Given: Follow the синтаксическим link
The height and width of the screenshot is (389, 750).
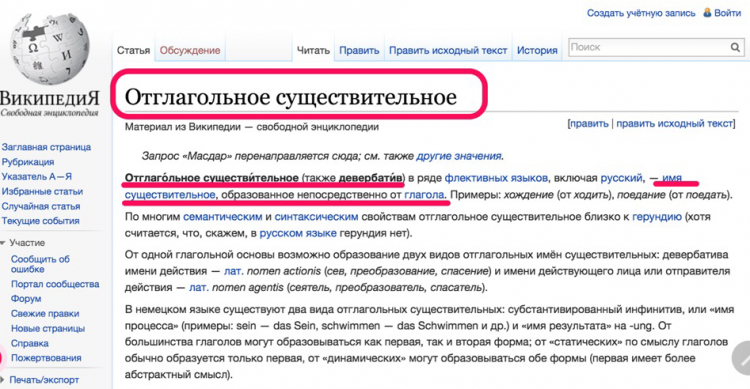Looking at the screenshot, I should (x=316, y=217).
